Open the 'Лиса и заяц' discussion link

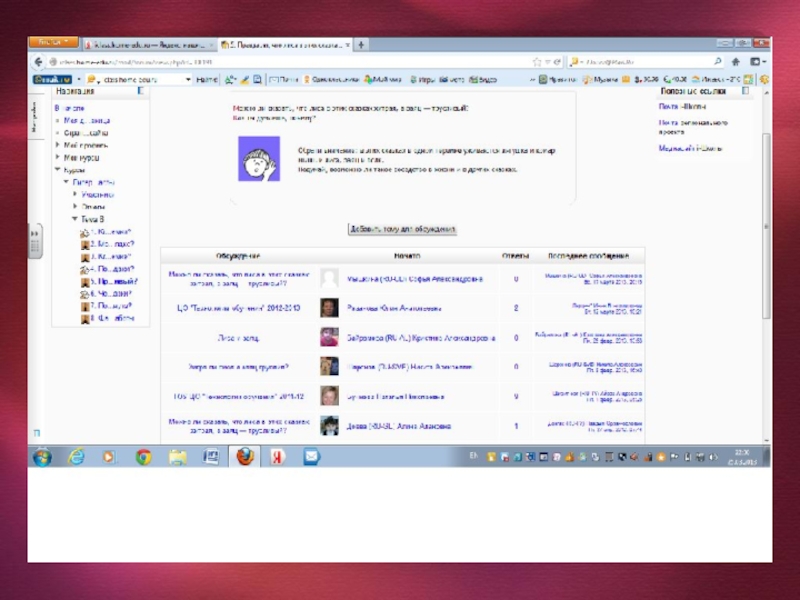[238, 338]
